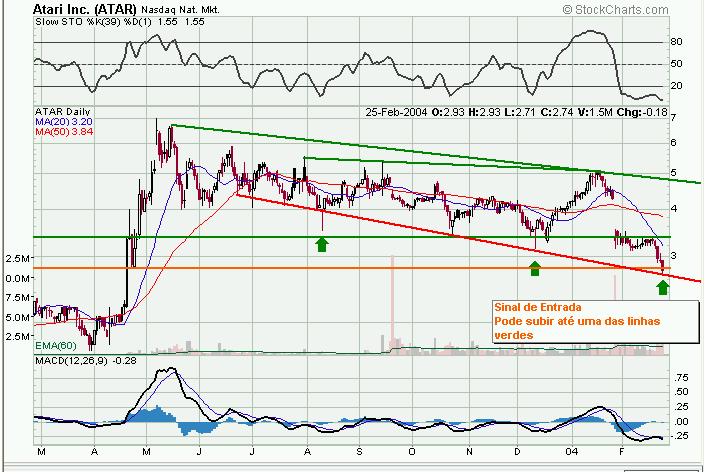
Task: Click the S month marker on time axis
Action: click(x=359, y=451)
